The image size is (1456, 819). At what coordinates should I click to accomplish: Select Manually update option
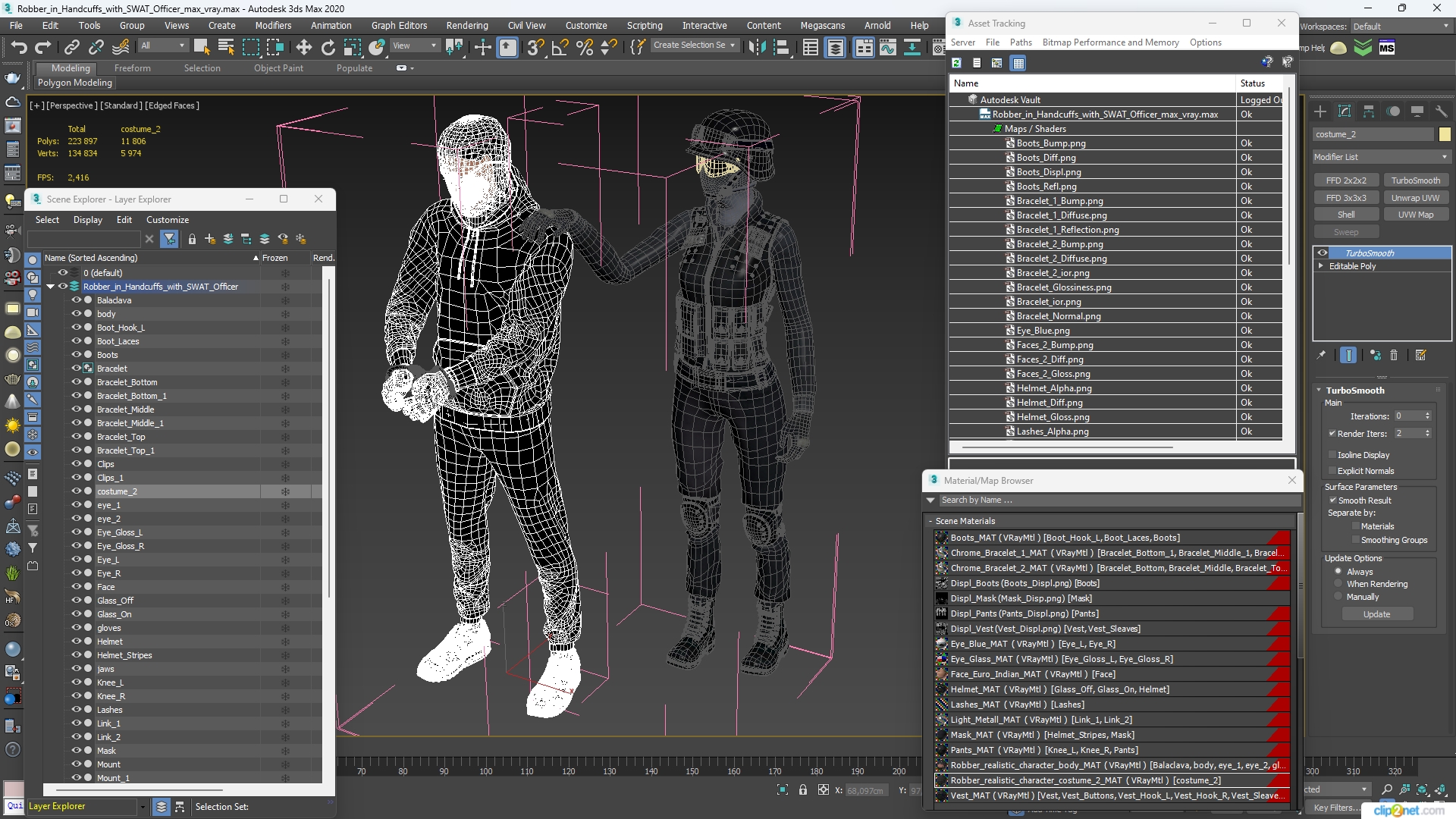tap(1338, 597)
